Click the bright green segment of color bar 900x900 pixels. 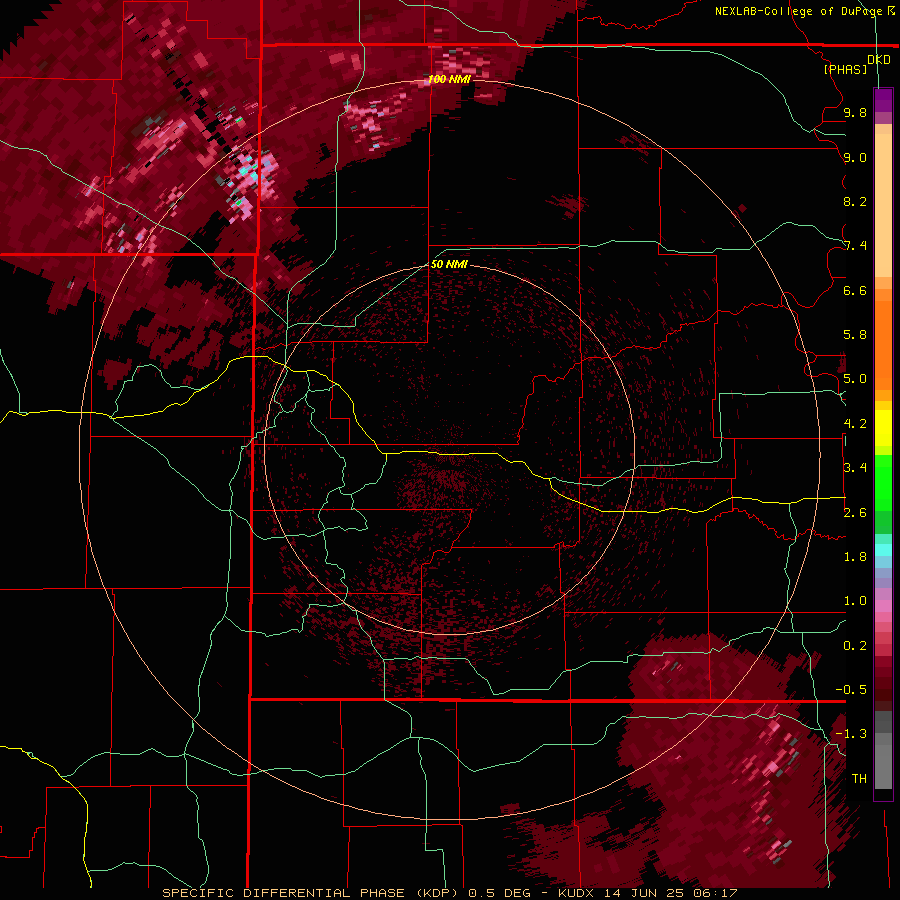[x=883, y=483]
